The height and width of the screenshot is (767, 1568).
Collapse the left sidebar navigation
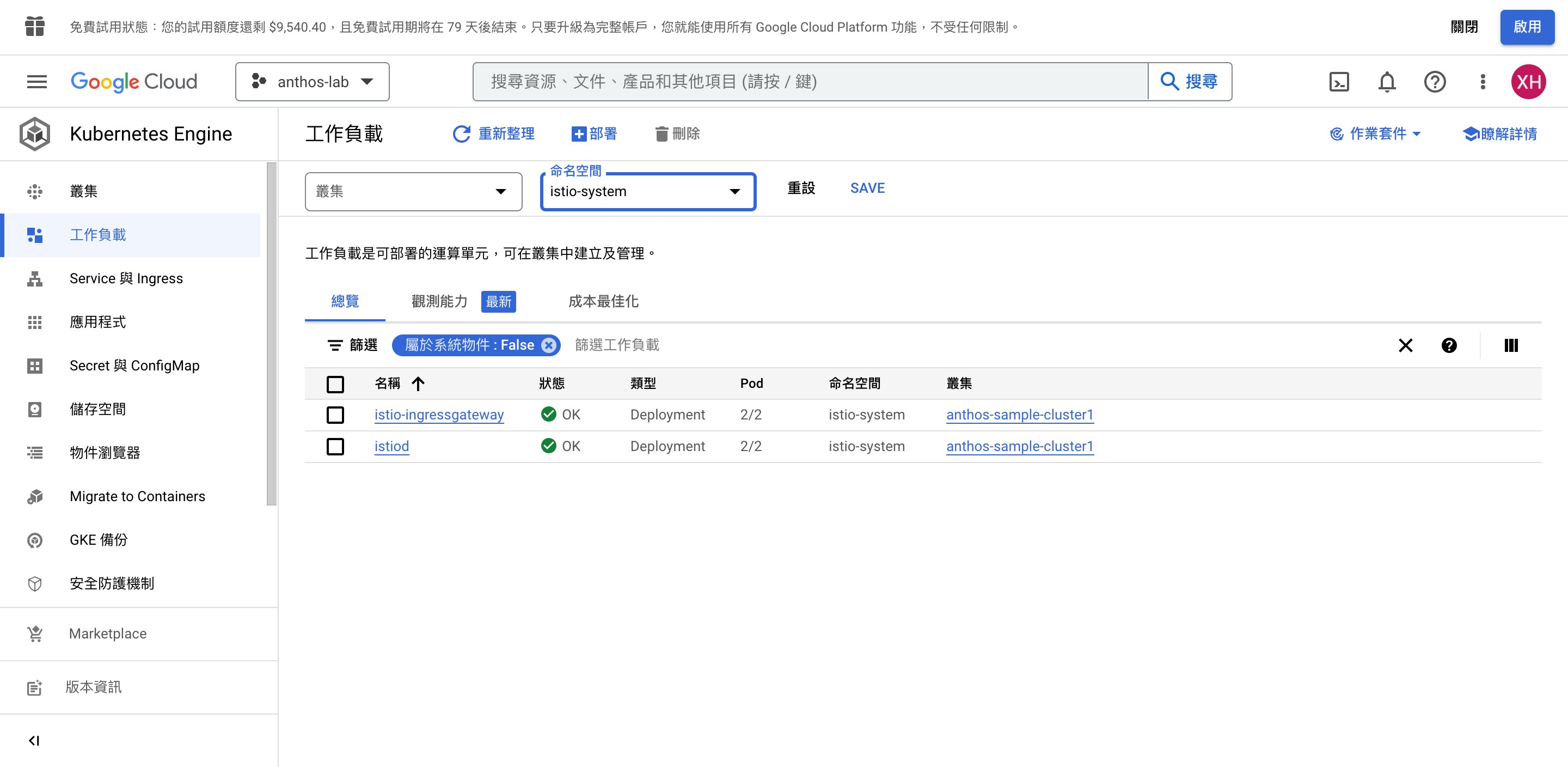point(34,740)
